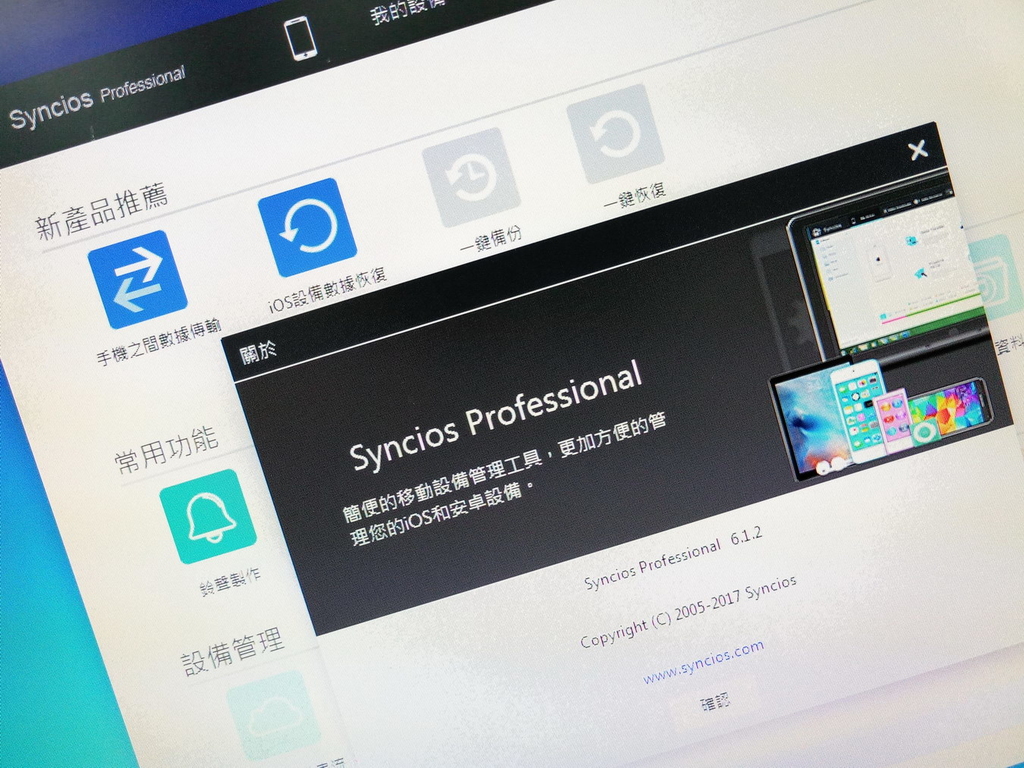The height and width of the screenshot is (768, 1024).
Task: Click the large Syncios Professional heading in the About dialog
Action: 496,415
